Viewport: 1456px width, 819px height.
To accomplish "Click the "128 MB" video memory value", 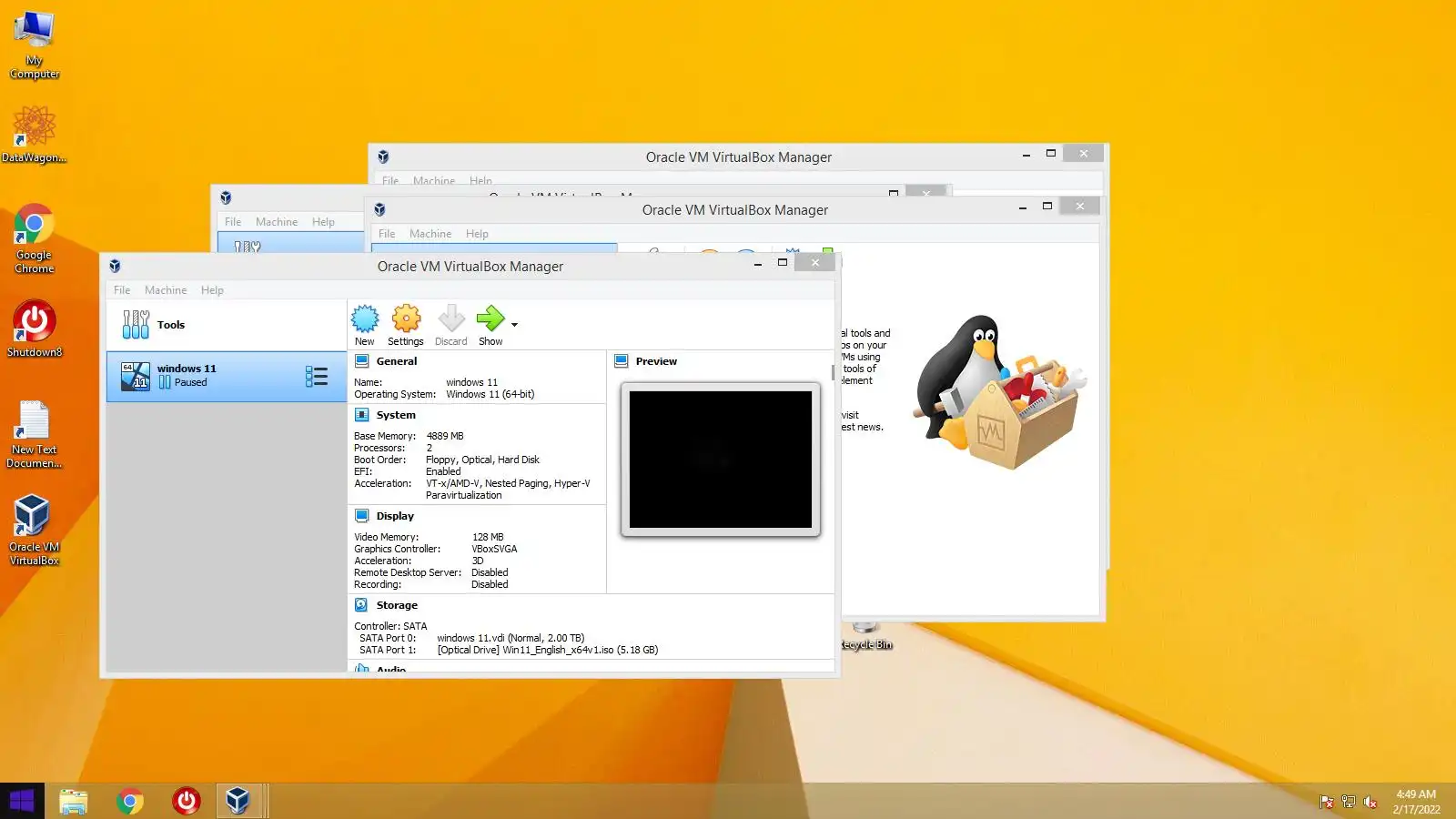I will point(488,537).
